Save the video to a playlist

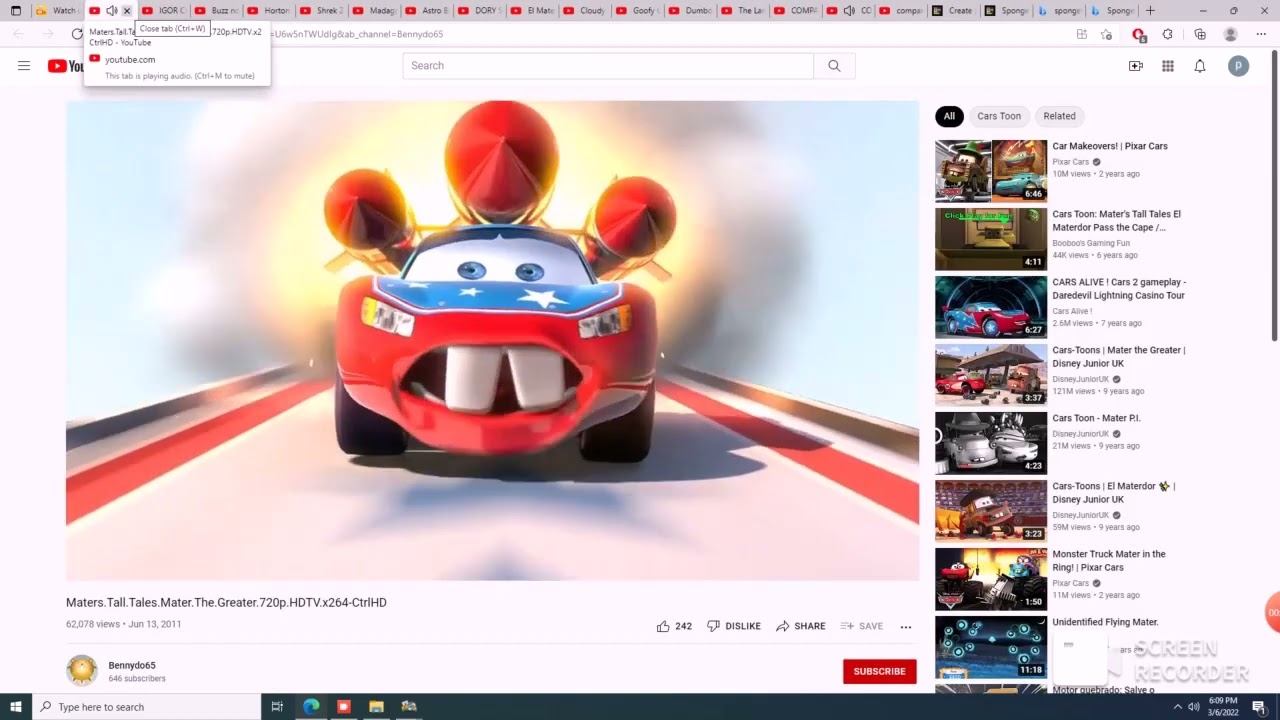[x=862, y=626]
